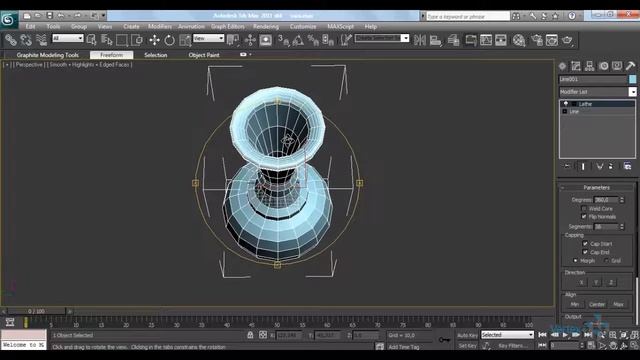This screenshot has height=360, width=640.
Task: Activate the Select and Scale tool
Action: (x=184, y=40)
